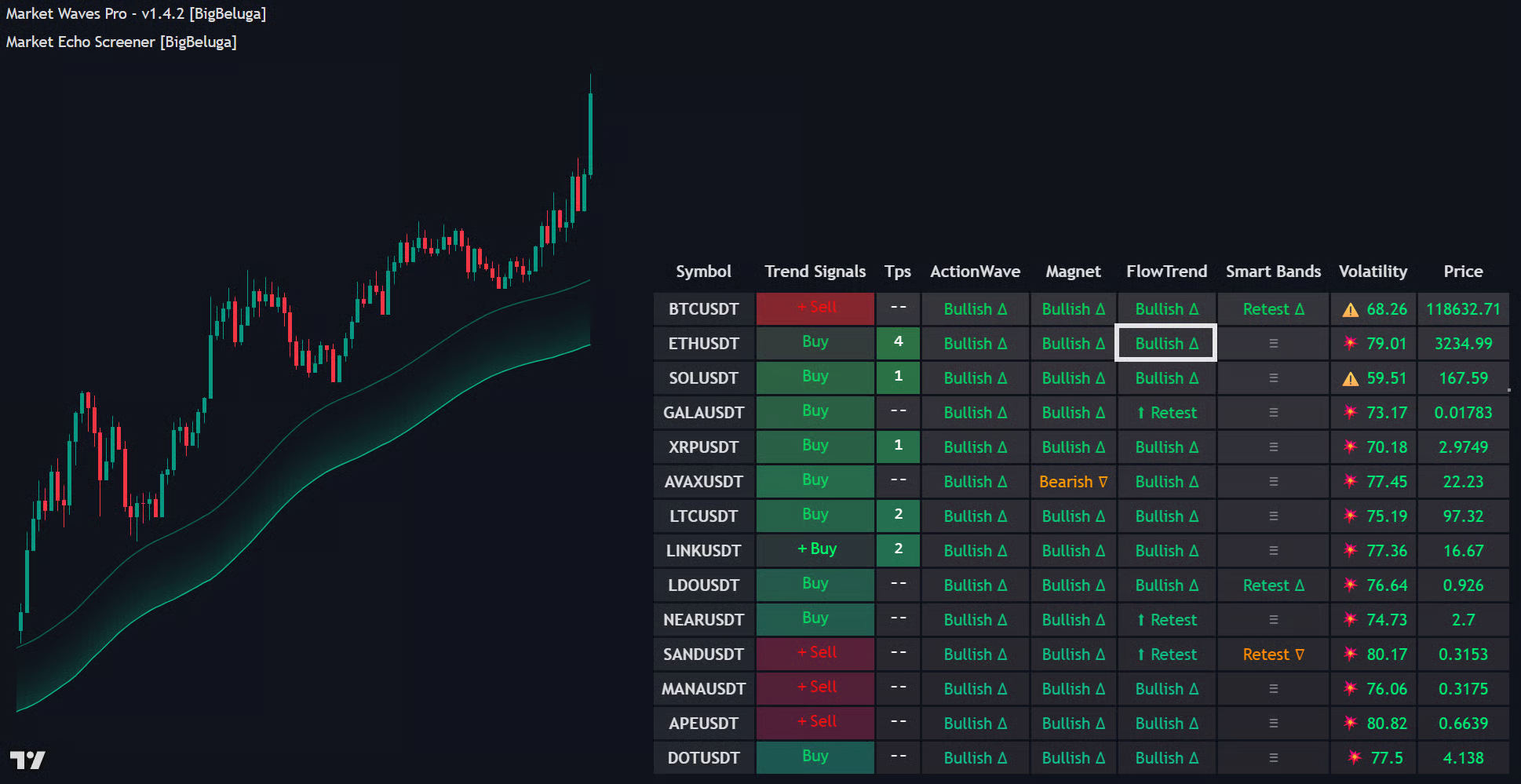Open the Market Echo Screener indicator title
Screen dimensions: 1521x784
(121, 42)
